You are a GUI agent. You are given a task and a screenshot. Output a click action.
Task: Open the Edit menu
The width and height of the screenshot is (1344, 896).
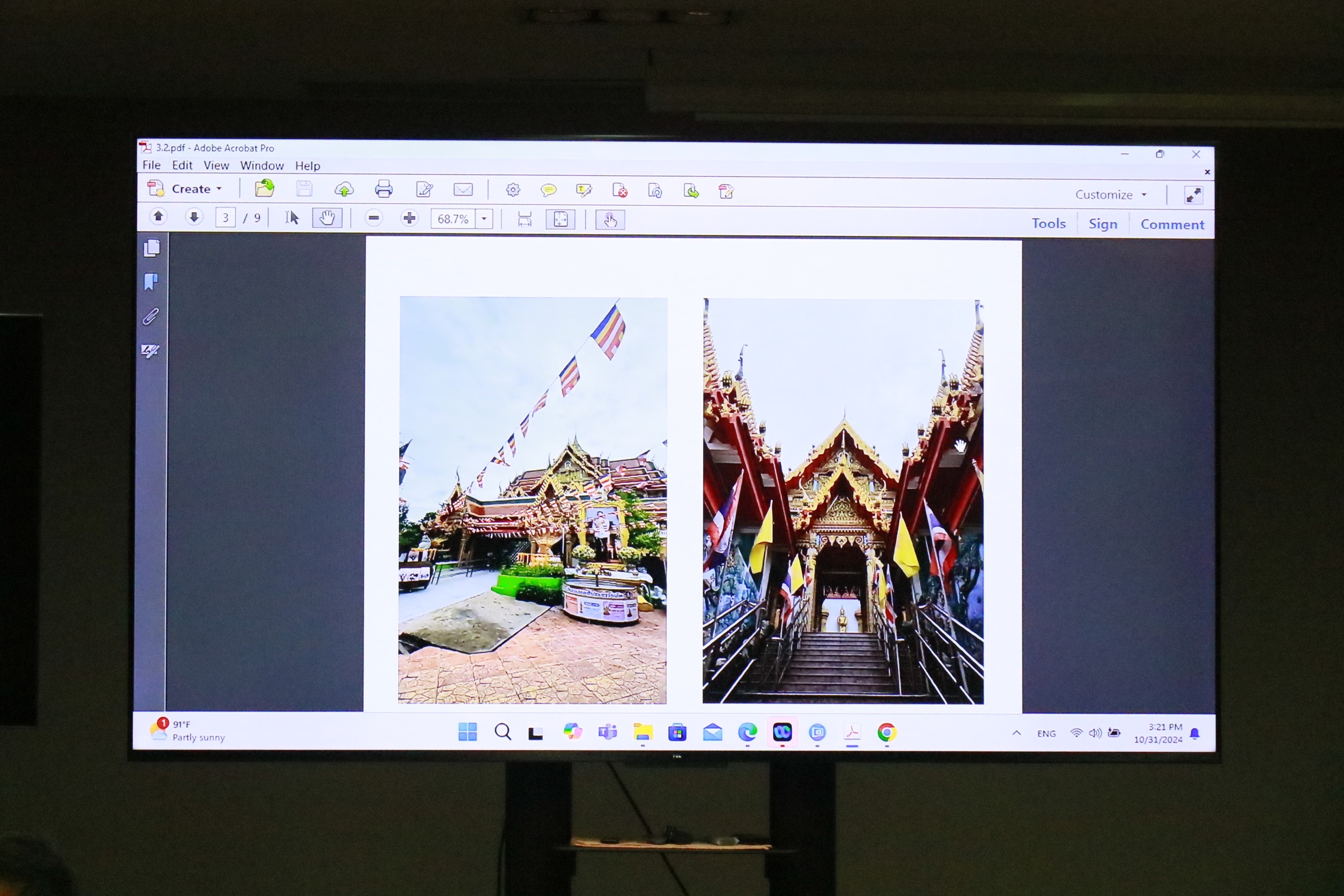click(x=182, y=165)
